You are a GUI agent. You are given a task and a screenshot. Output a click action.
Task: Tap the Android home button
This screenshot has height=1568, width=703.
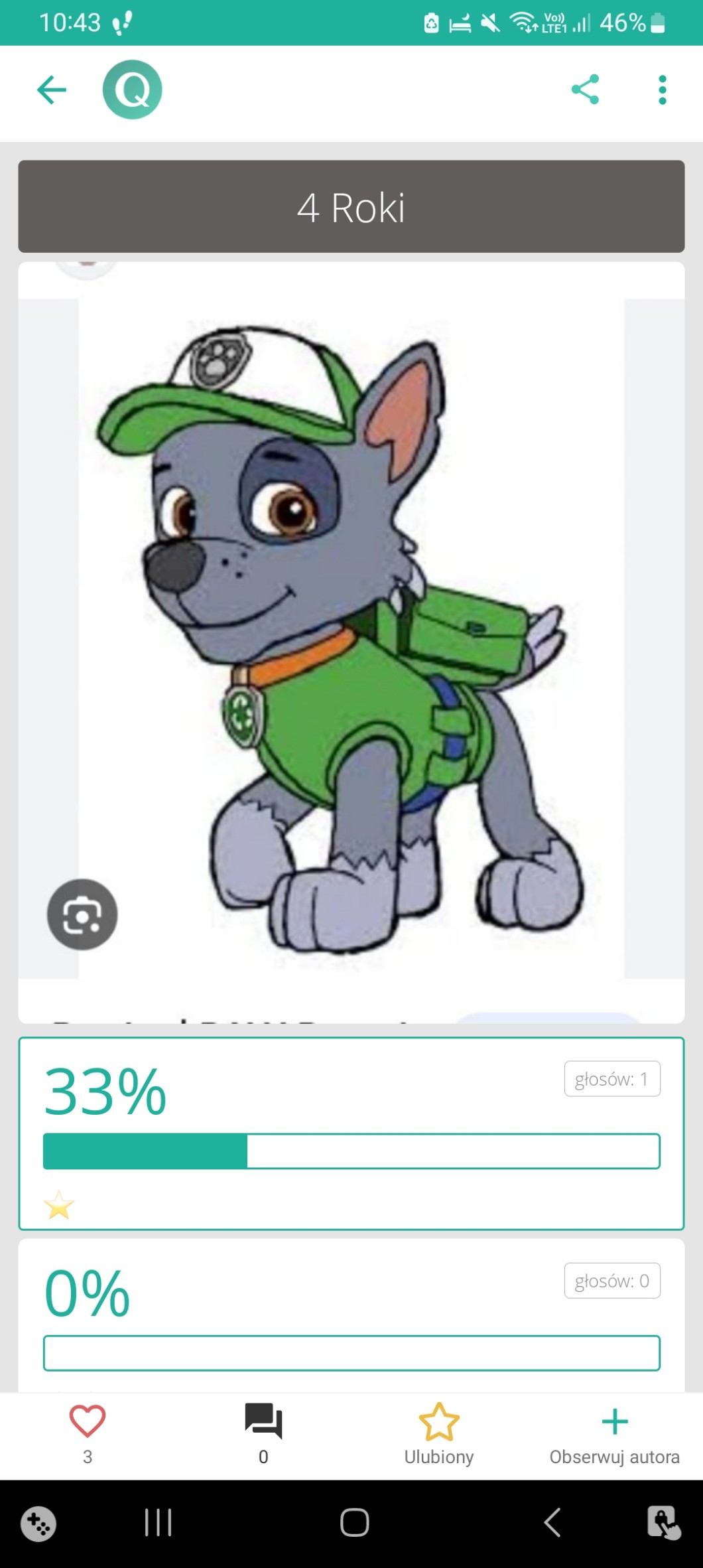[355, 1522]
